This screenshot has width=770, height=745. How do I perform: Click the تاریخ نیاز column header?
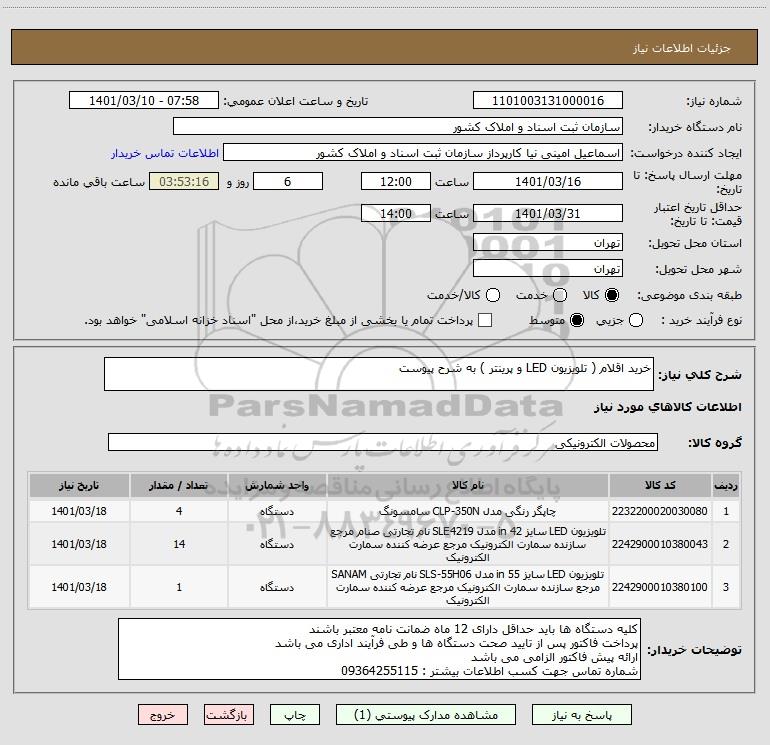79,485
